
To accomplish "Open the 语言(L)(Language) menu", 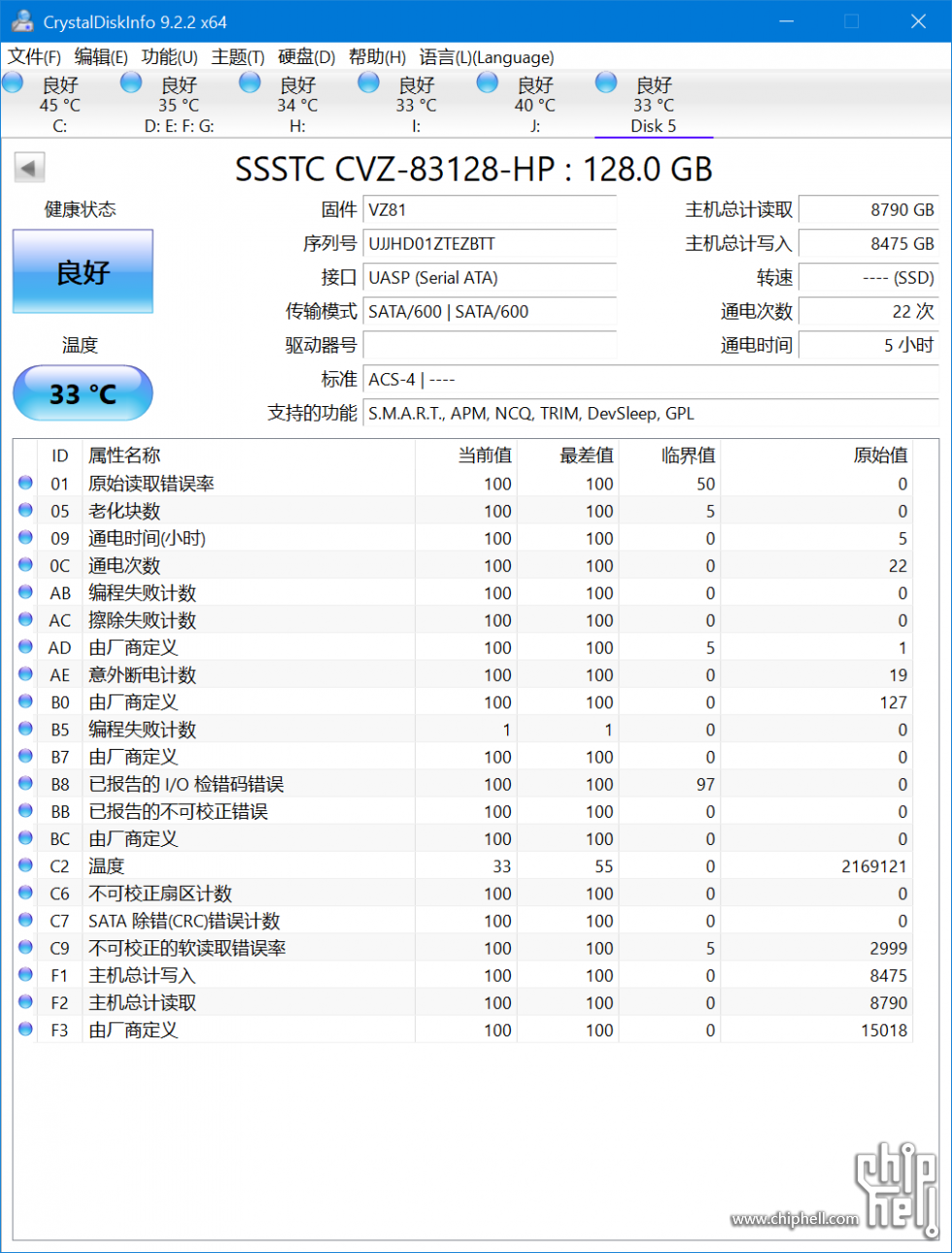I will tap(487, 57).
